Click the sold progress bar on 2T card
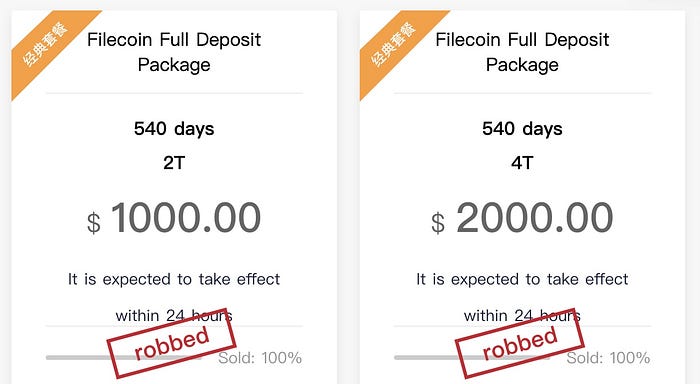This screenshot has height=384, width=700. coord(124,358)
